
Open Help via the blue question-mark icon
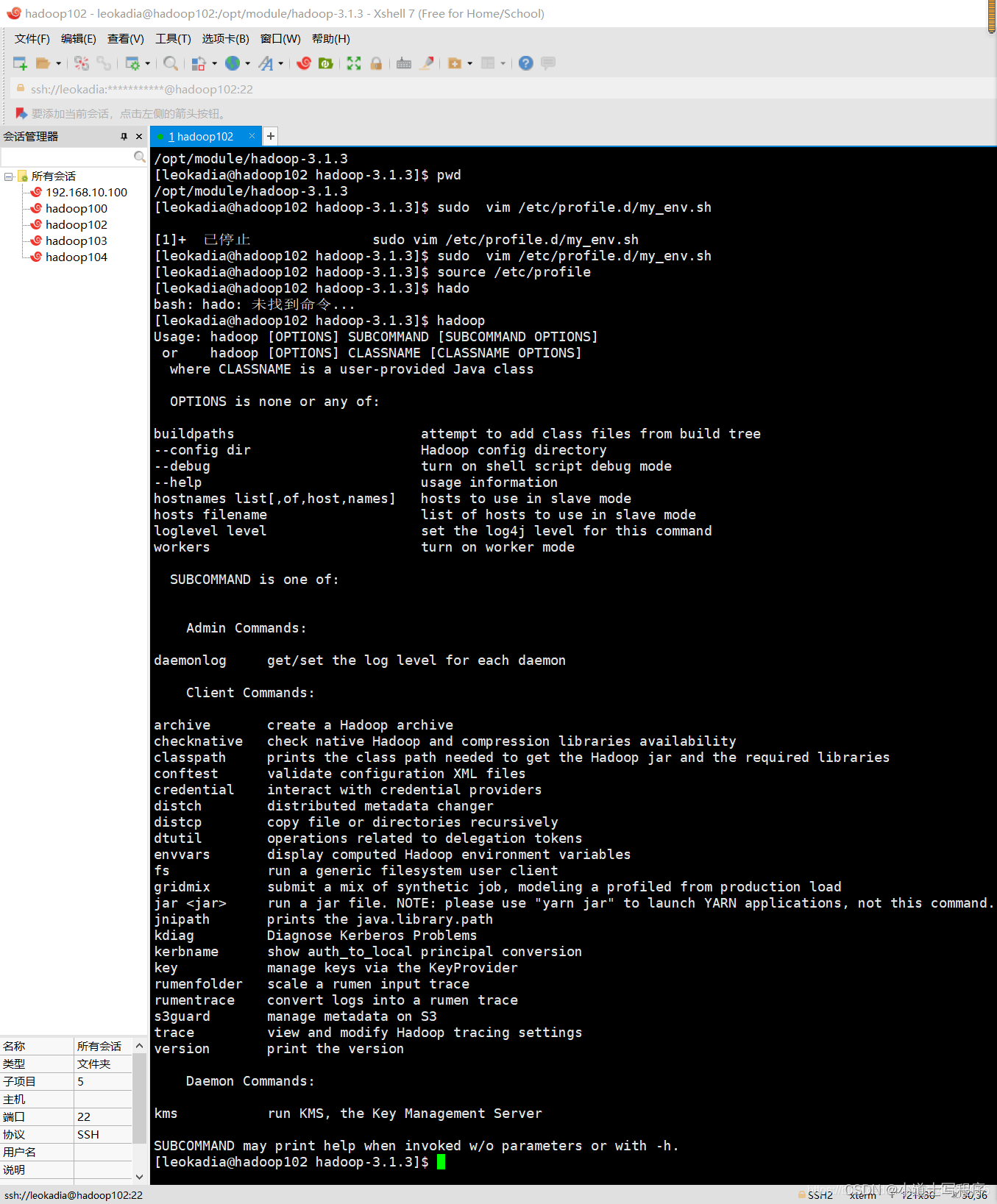click(525, 63)
